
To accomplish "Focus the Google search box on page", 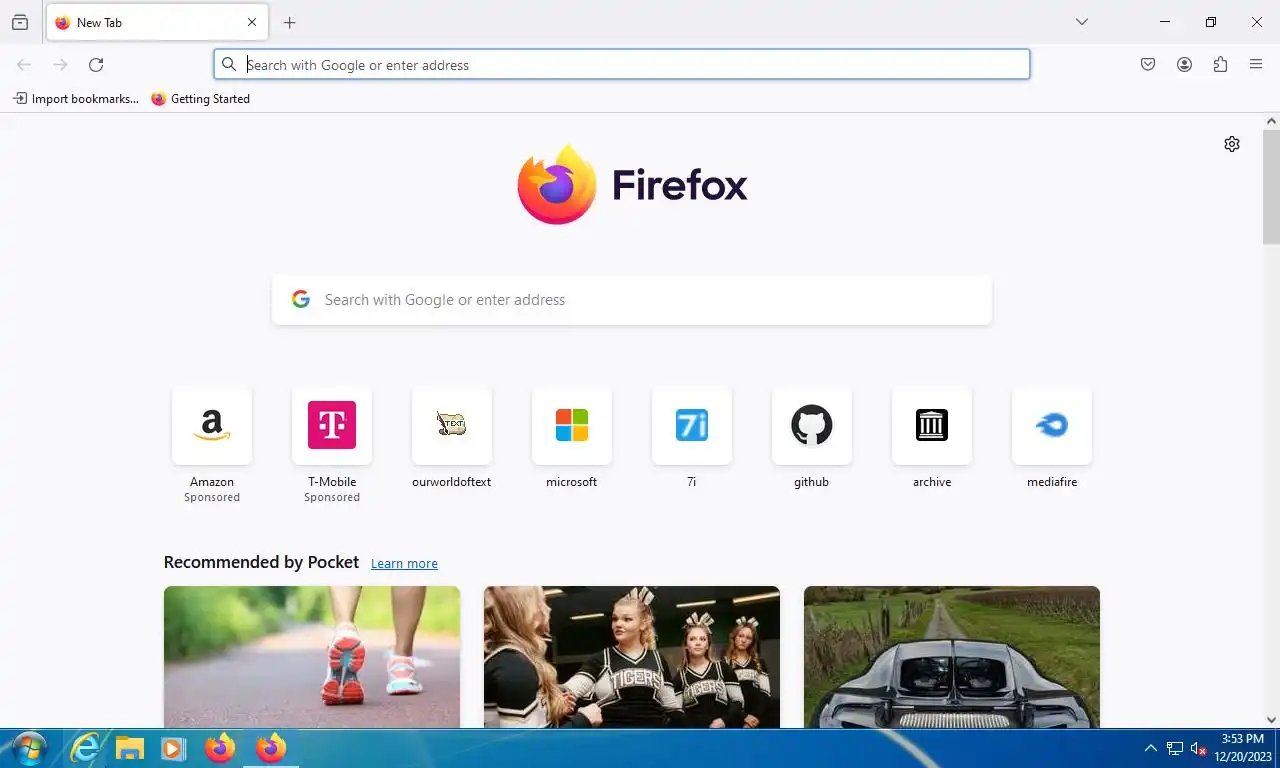I will (632, 300).
